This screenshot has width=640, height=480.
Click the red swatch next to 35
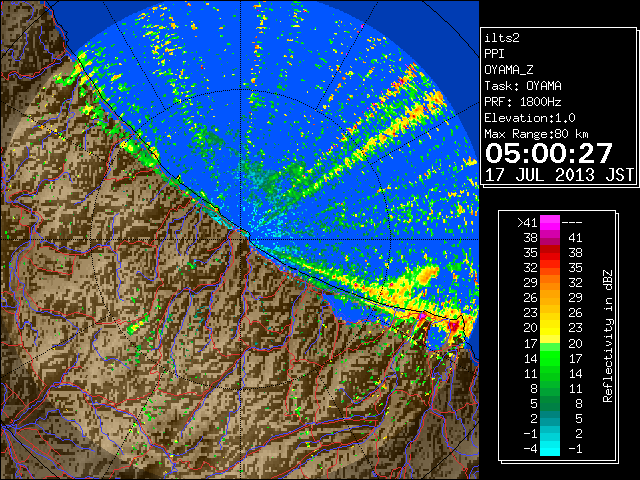(550, 252)
